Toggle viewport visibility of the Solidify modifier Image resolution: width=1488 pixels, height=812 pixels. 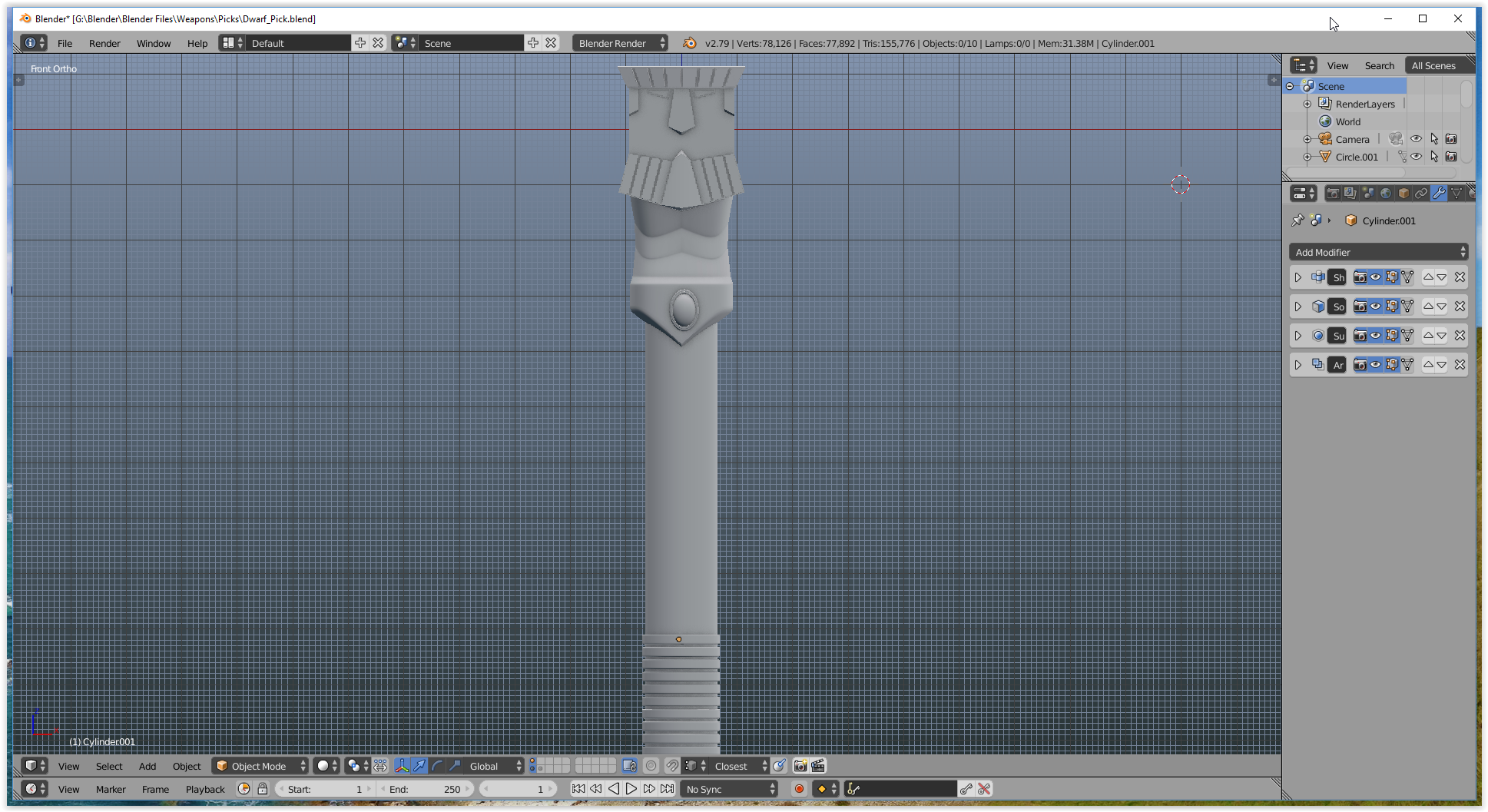coord(1376,307)
